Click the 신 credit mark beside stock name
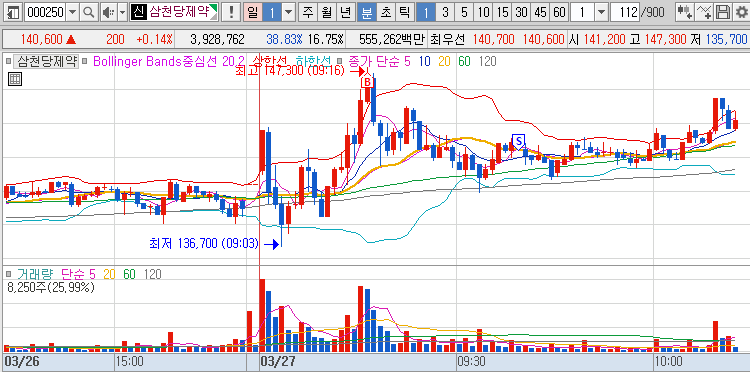The image size is (750, 372). tap(138, 12)
